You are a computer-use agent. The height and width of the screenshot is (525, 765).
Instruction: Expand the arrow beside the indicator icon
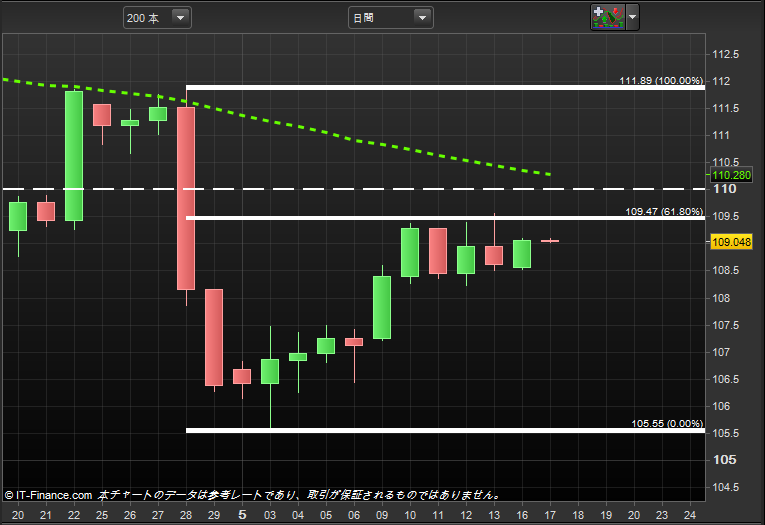click(632, 17)
